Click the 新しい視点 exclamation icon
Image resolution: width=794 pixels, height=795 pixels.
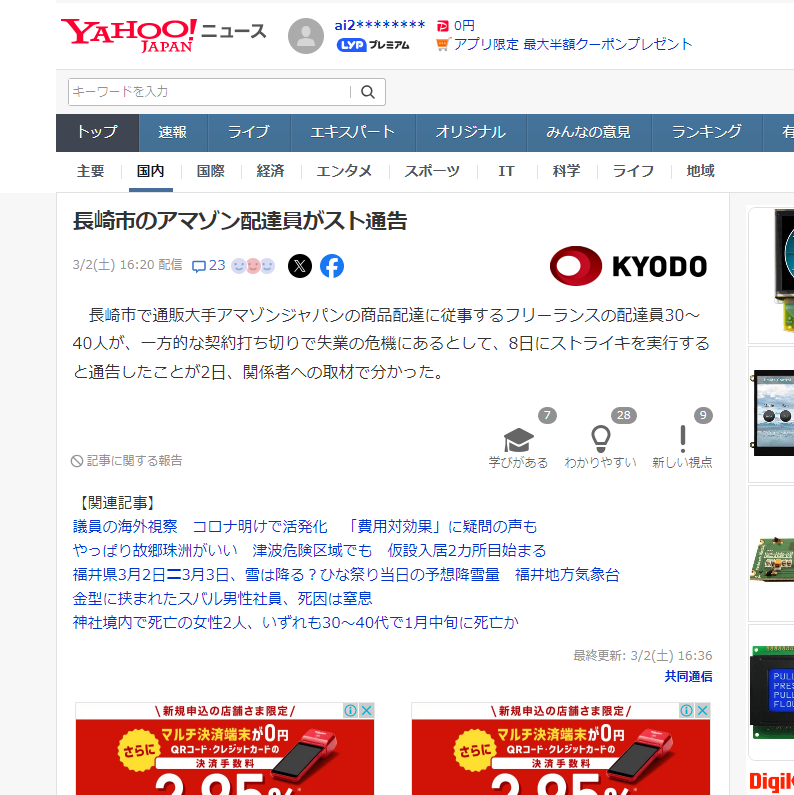click(x=683, y=439)
